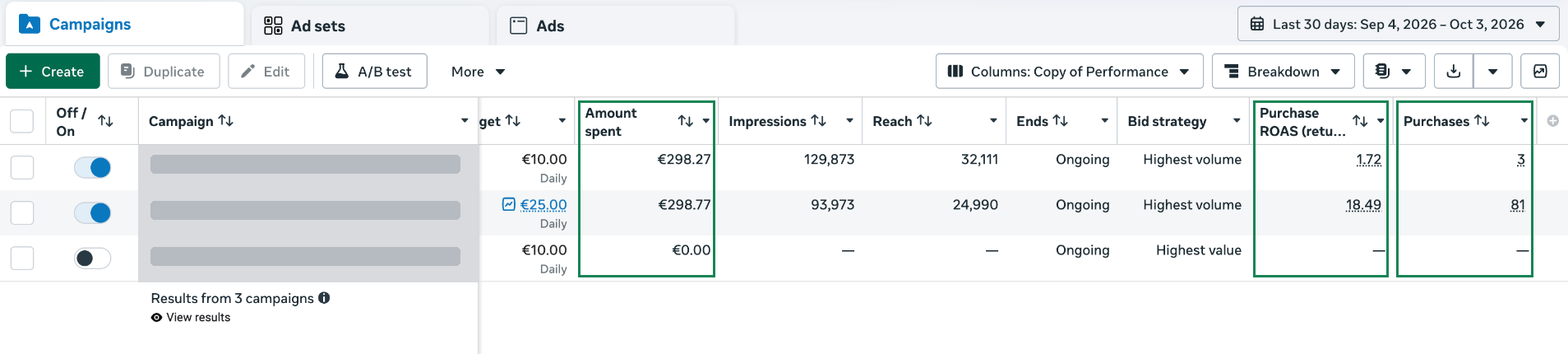Click the charts view icon

[x=1540, y=72]
